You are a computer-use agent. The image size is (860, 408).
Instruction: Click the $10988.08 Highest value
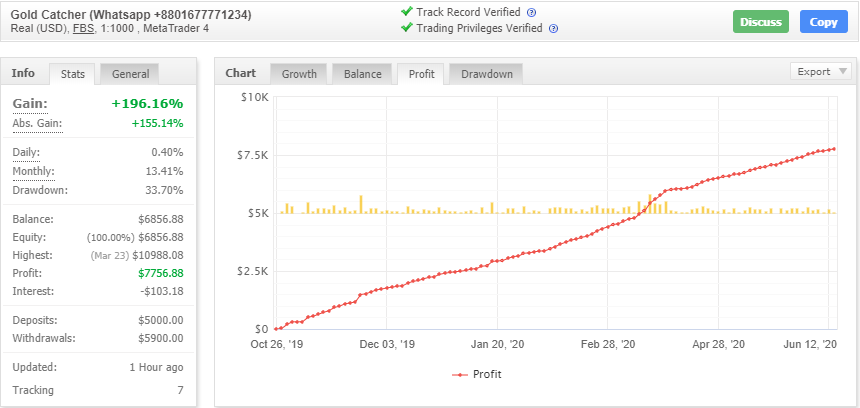pos(159,255)
